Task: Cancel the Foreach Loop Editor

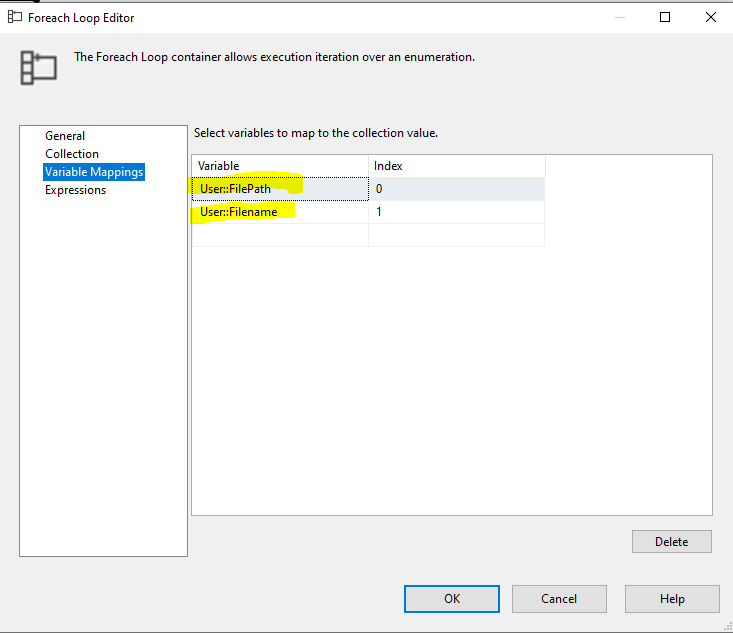Action: click(x=559, y=599)
